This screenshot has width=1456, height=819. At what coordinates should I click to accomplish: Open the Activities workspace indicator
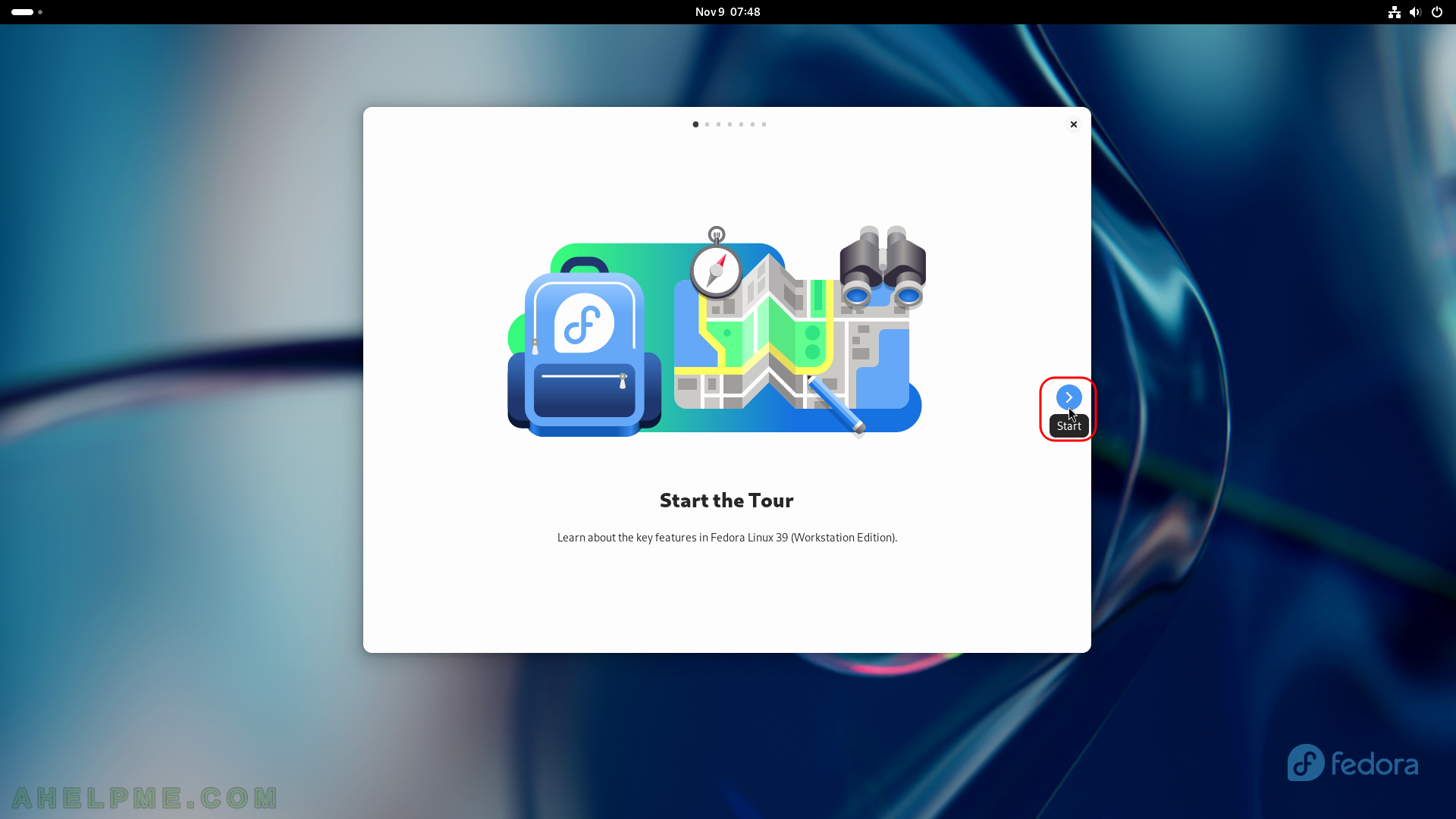coord(27,12)
